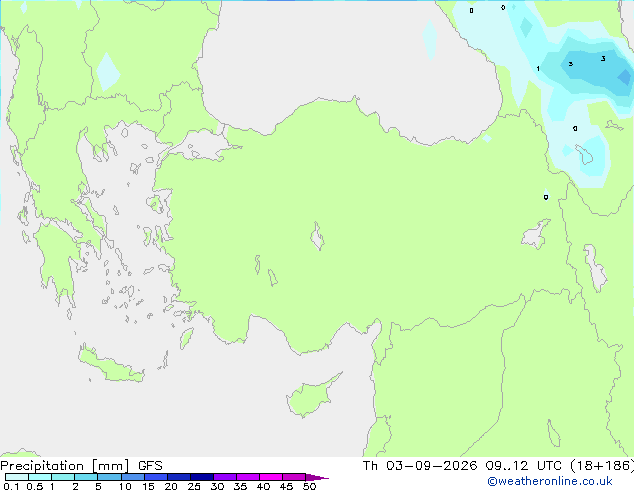The image size is (634, 490).
Task: Pick the 5–10 mm legend swatch
Action: [109, 477]
